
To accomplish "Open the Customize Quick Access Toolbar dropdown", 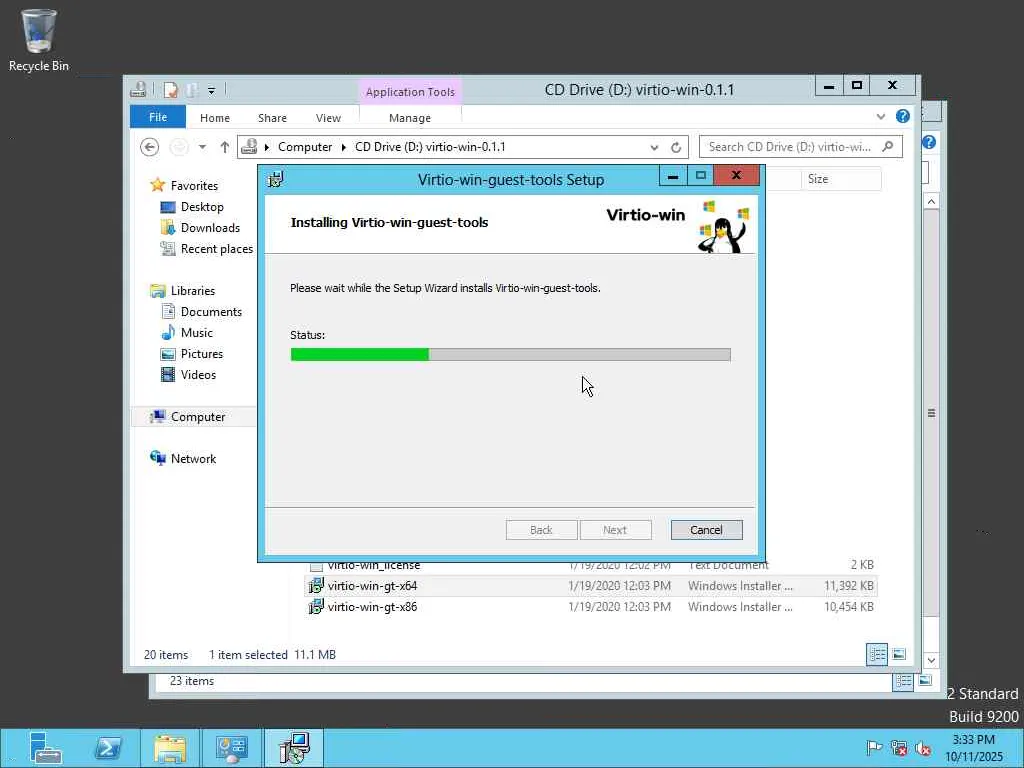I will [x=212, y=90].
